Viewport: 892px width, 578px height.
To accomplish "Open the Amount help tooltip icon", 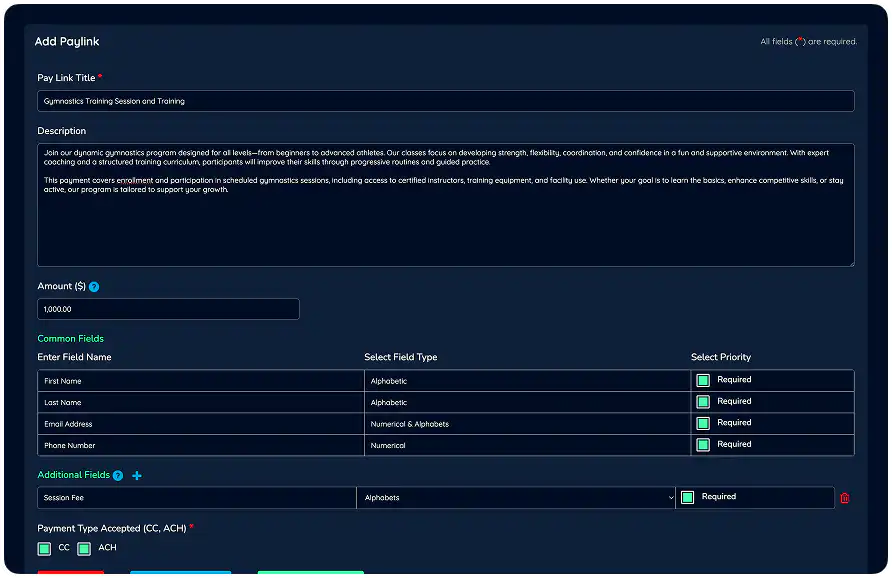I will pos(94,286).
